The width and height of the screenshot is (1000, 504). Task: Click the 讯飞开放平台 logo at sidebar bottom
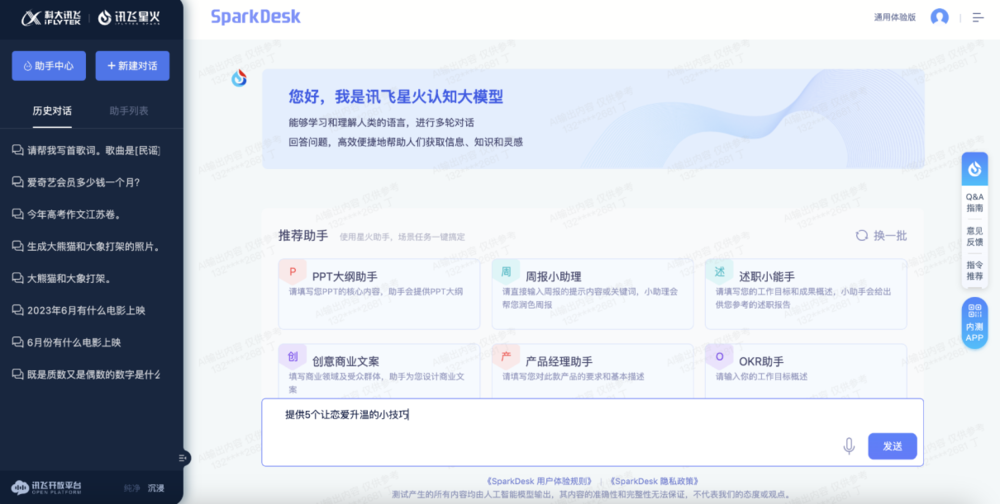point(47,487)
